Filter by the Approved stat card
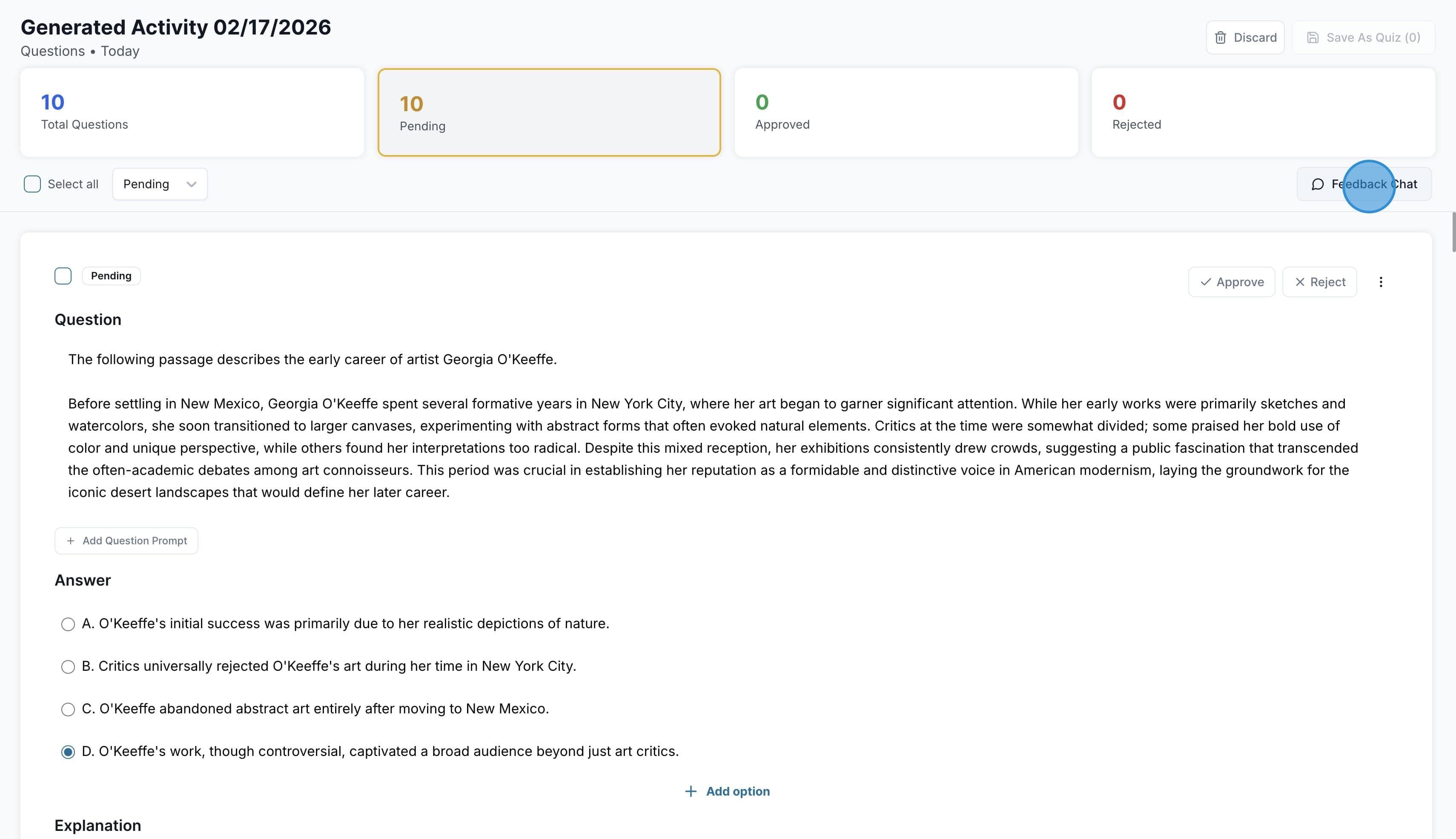Image resolution: width=1456 pixels, height=839 pixels. [906, 112]
